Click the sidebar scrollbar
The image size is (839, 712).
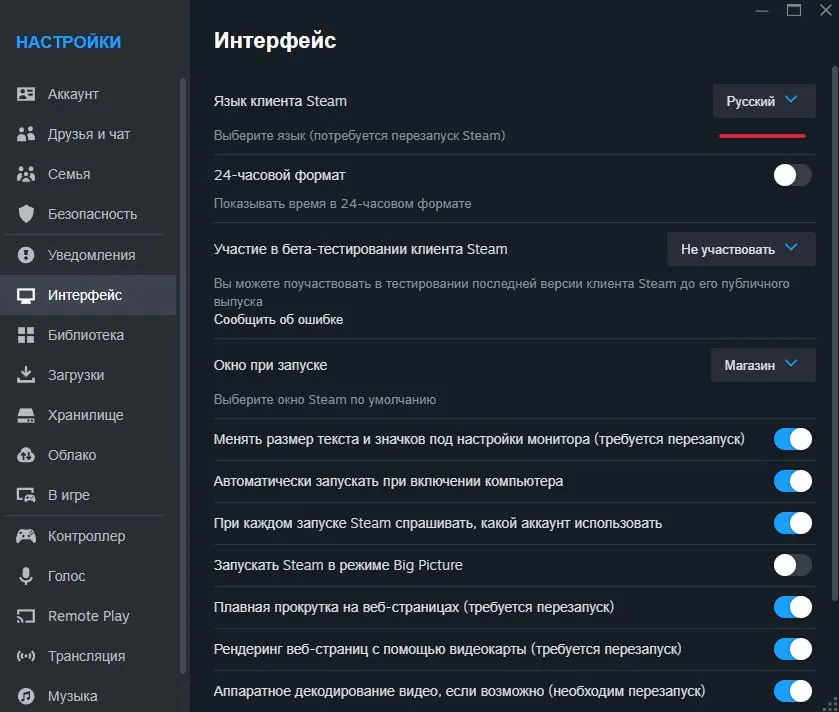pos(182,376)
